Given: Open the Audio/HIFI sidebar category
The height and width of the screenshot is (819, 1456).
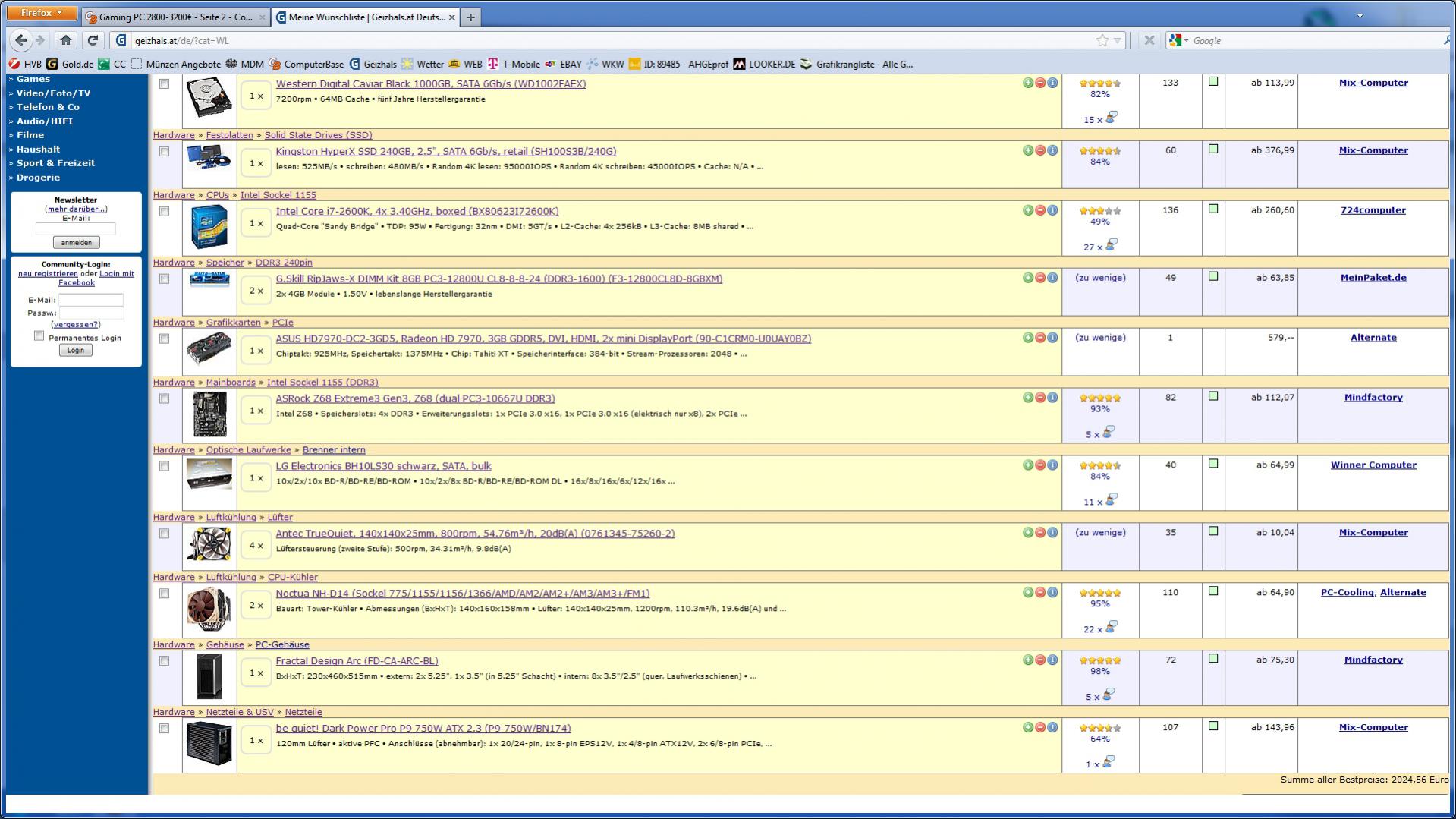Looking at the screenshot, I should pos(45,121).
